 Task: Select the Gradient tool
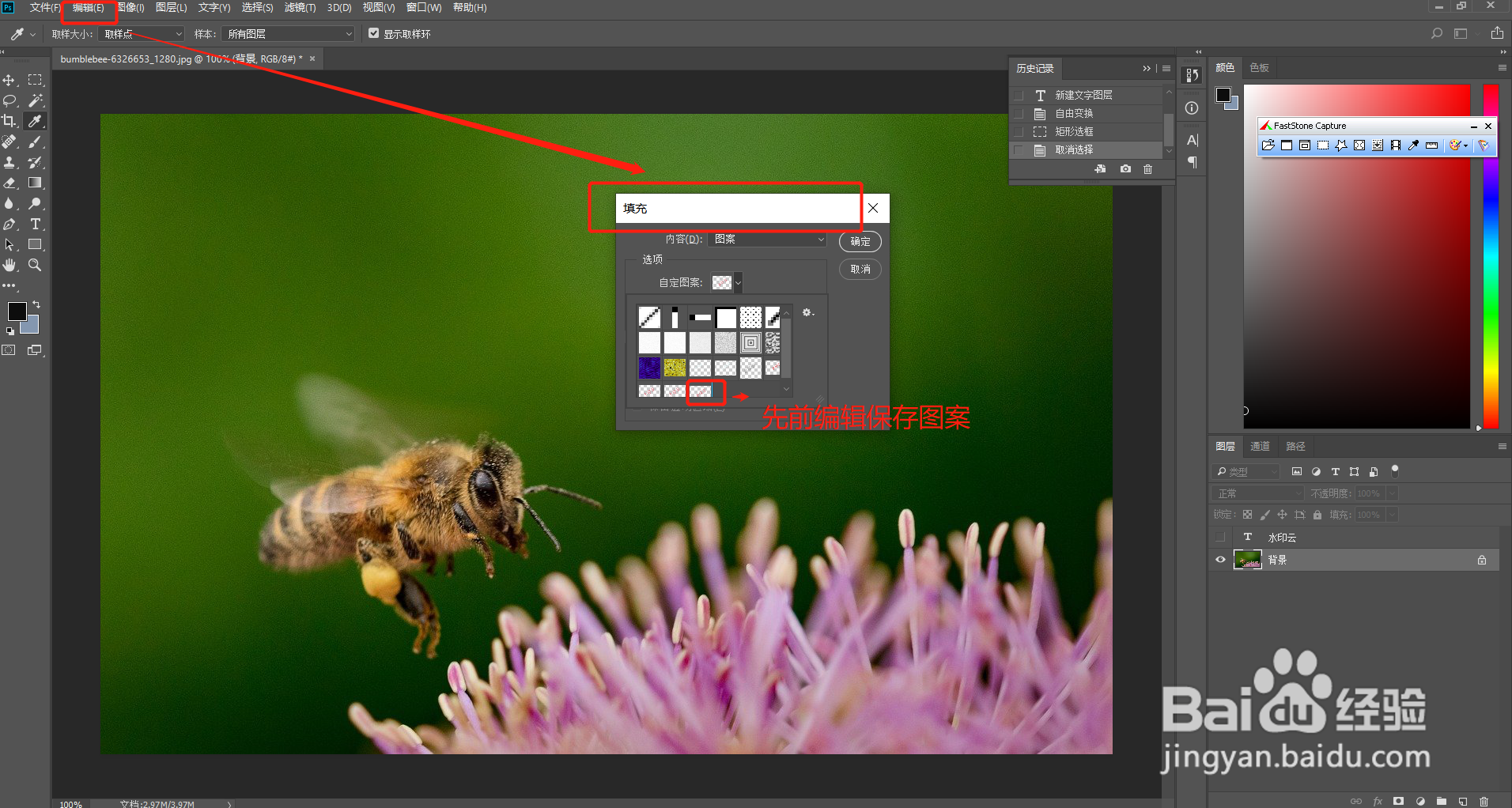(x=36, y=183)
